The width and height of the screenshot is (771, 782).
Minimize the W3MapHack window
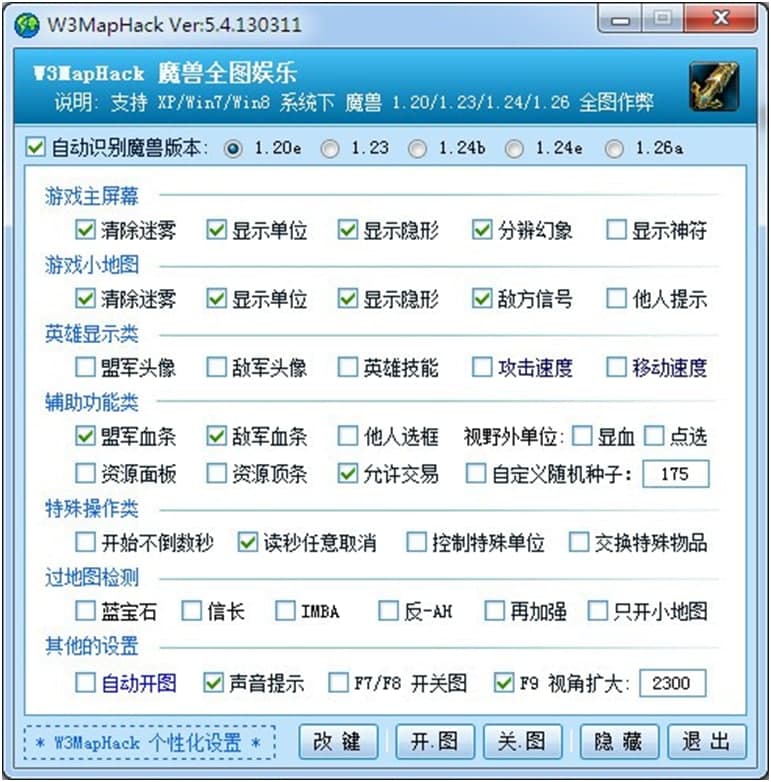(621, 19)
